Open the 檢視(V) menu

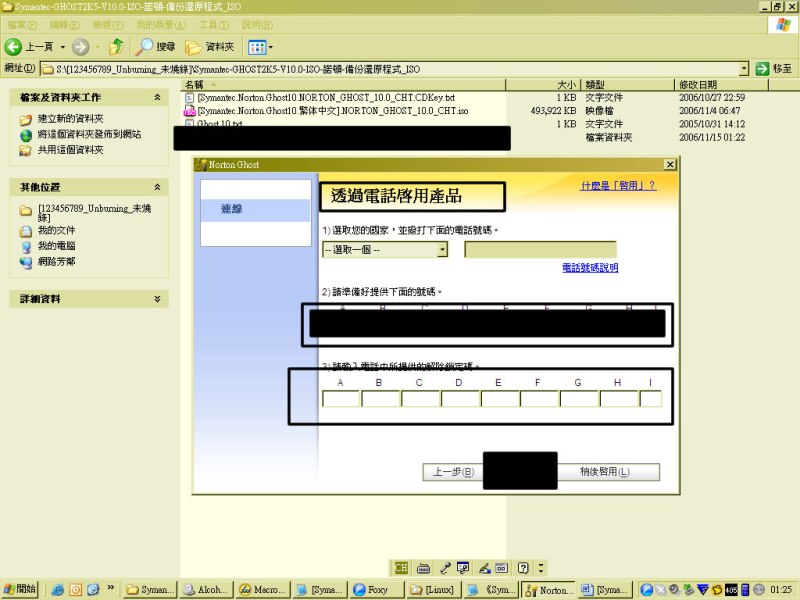point(108,24)
